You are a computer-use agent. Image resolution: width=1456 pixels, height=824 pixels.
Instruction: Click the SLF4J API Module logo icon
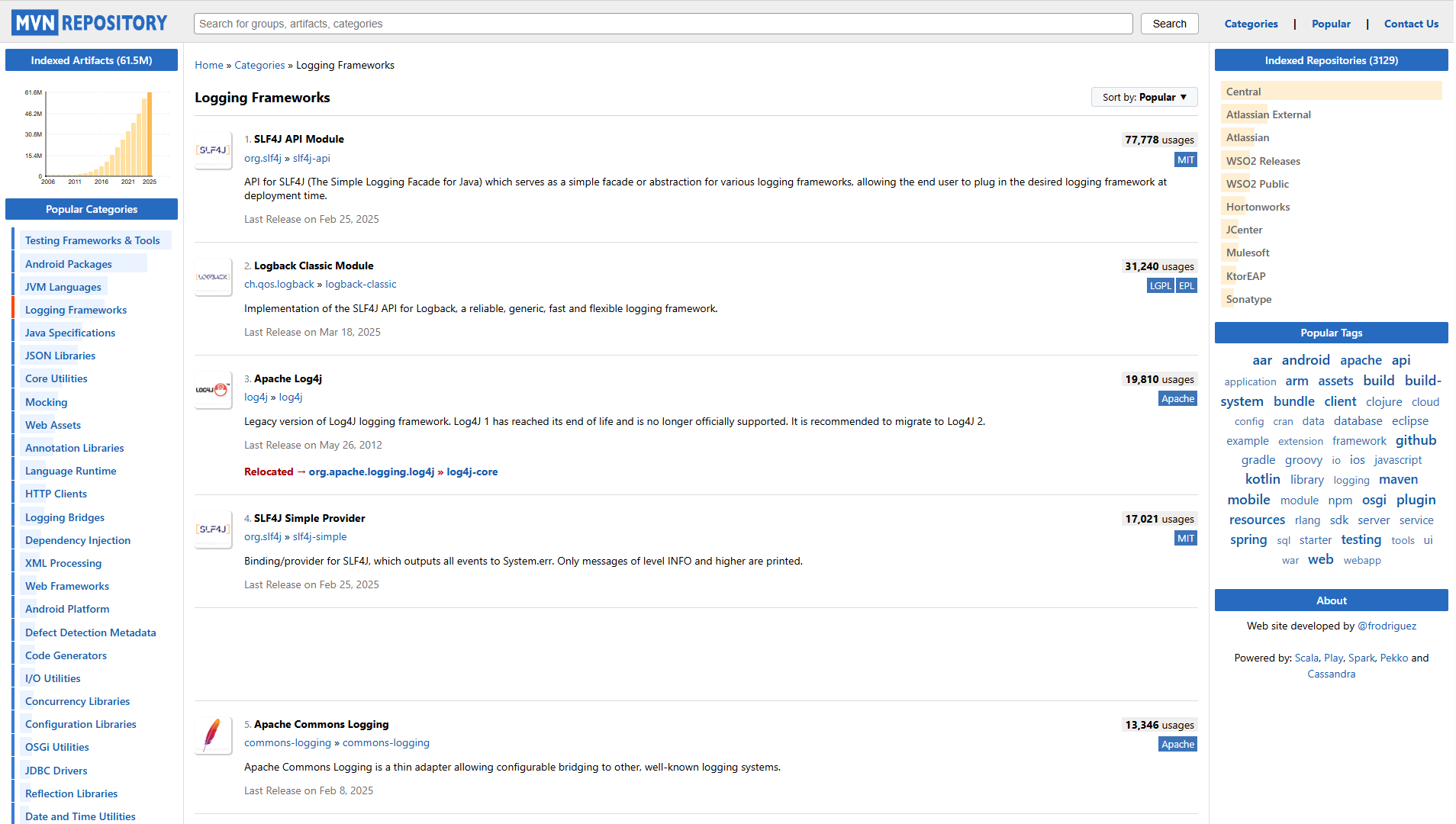point(213,150)
